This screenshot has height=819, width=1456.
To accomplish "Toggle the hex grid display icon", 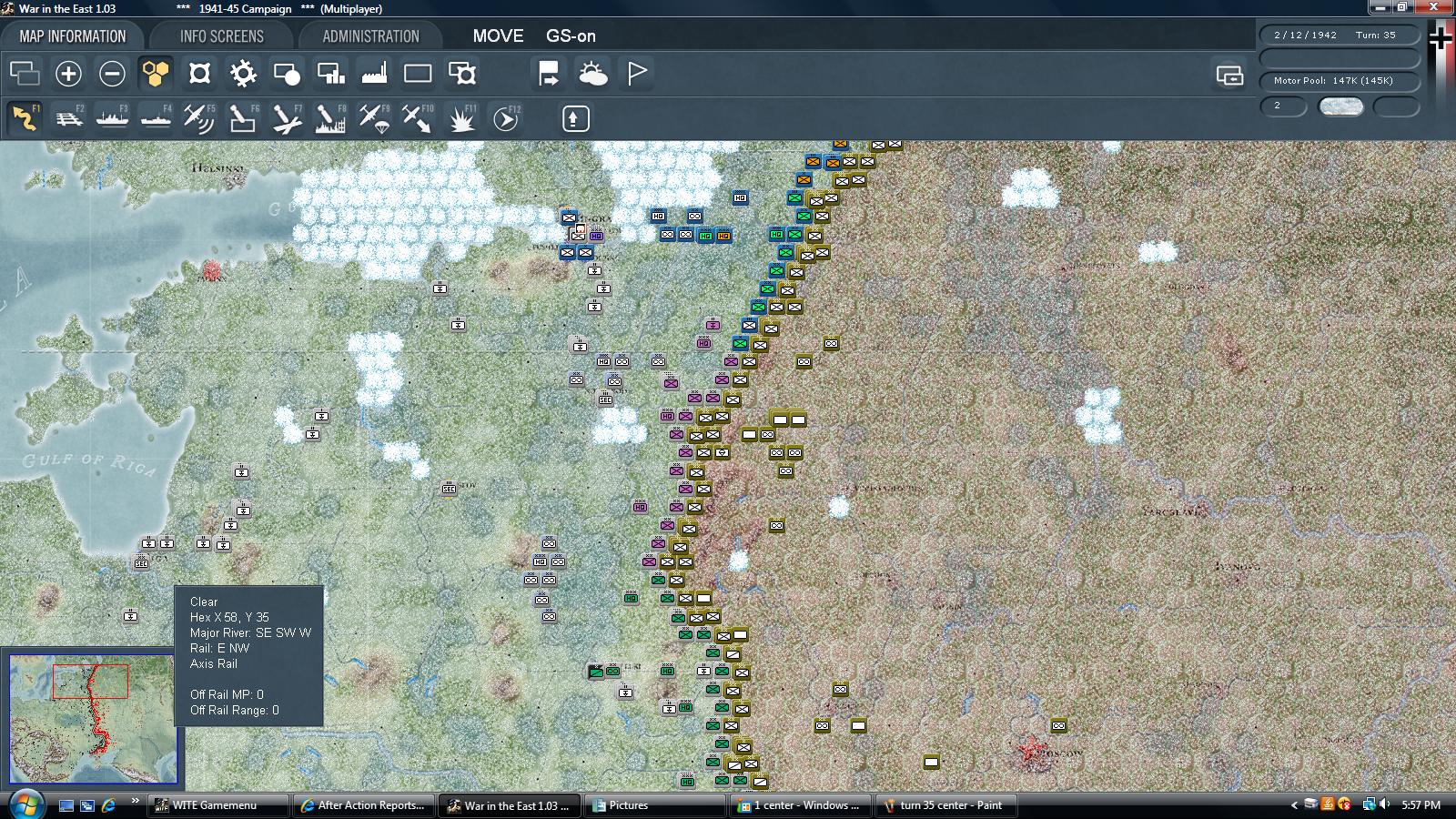I will click(155, 73).
